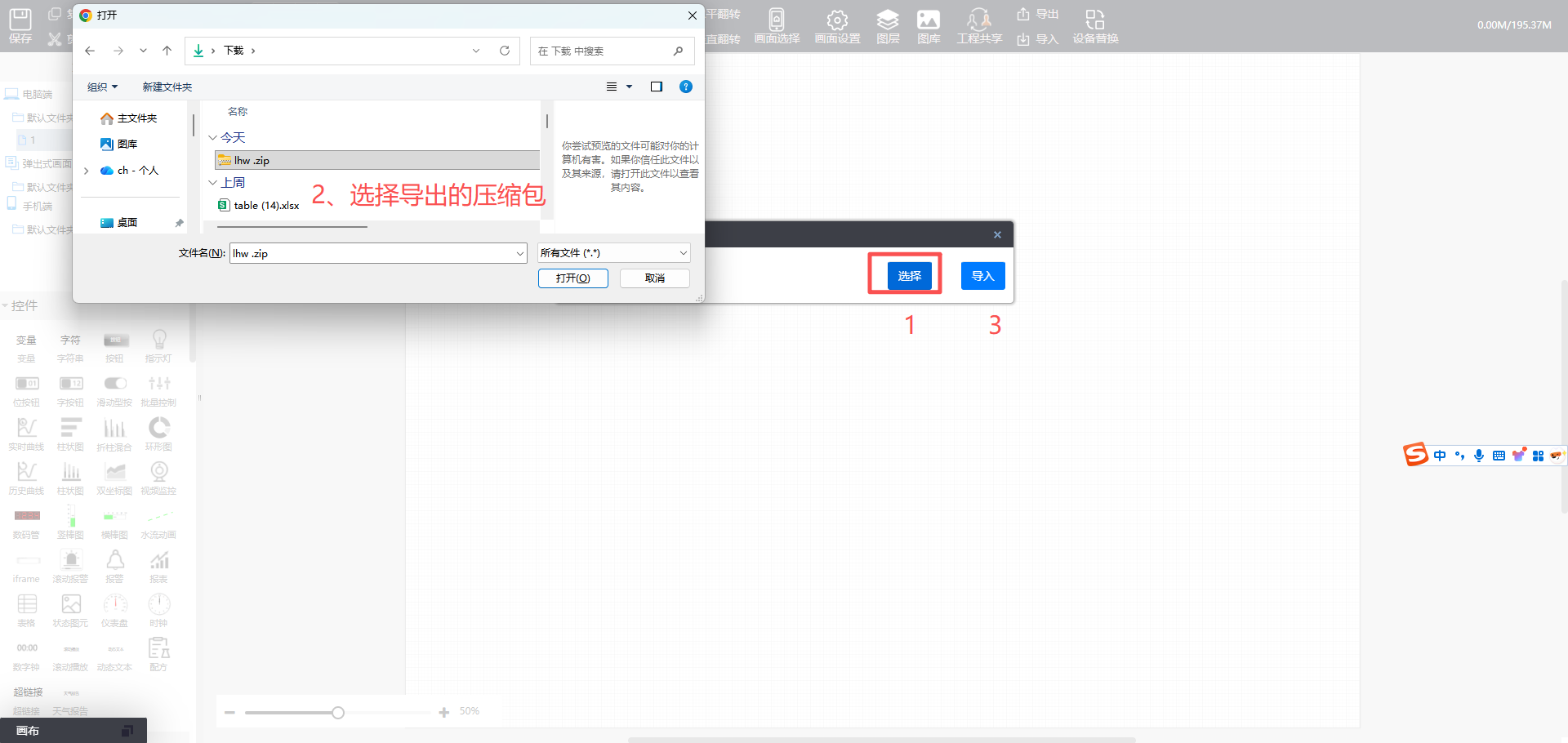Open the 组织 menu

click(102, 87)
